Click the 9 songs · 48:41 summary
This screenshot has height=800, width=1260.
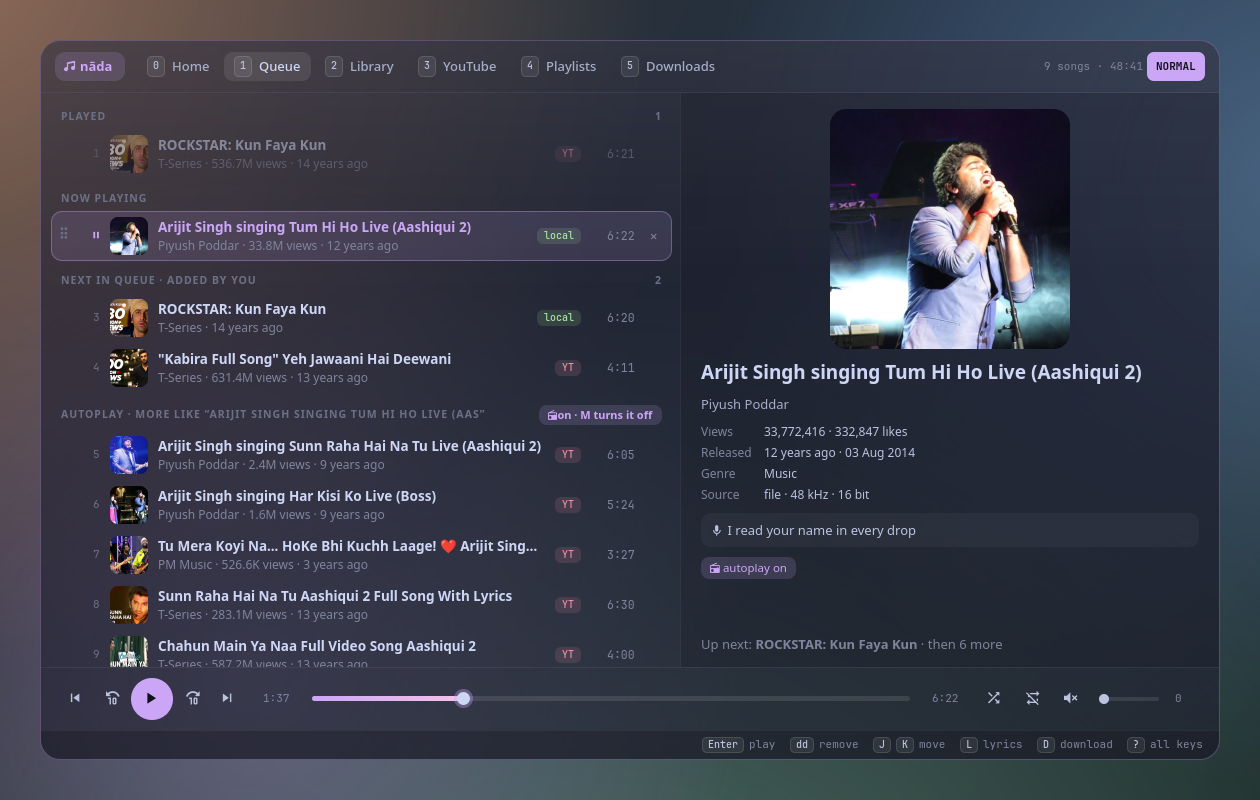pos(1093,66)
